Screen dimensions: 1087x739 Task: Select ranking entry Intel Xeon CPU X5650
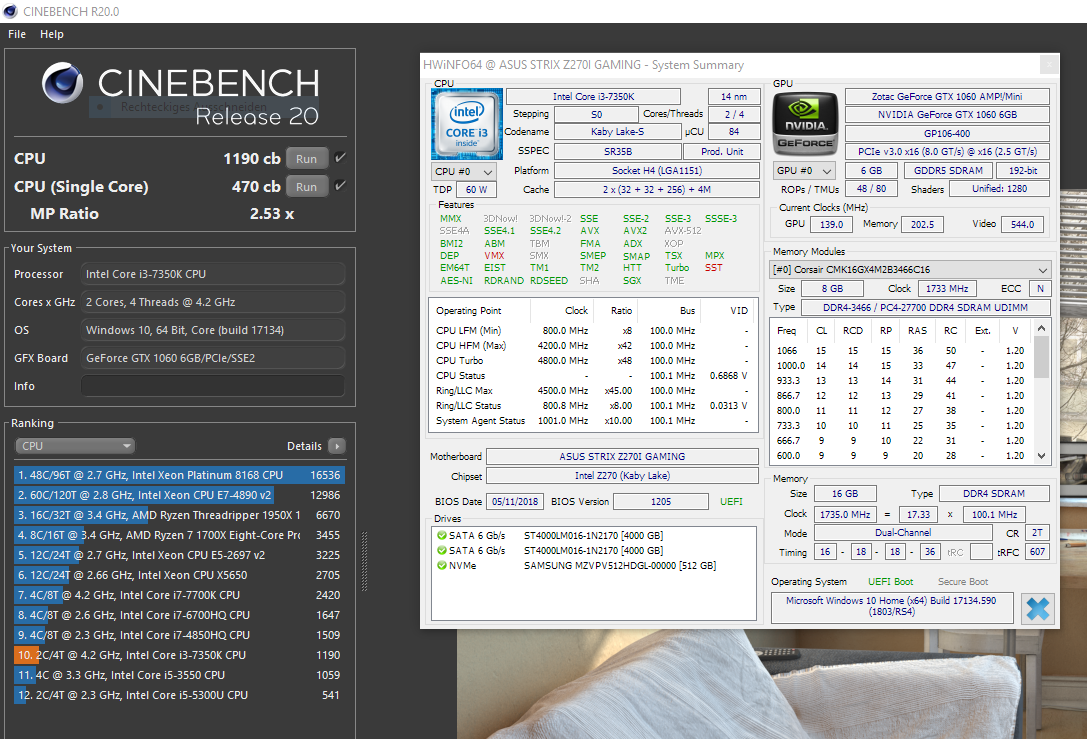tap(180, 575)
